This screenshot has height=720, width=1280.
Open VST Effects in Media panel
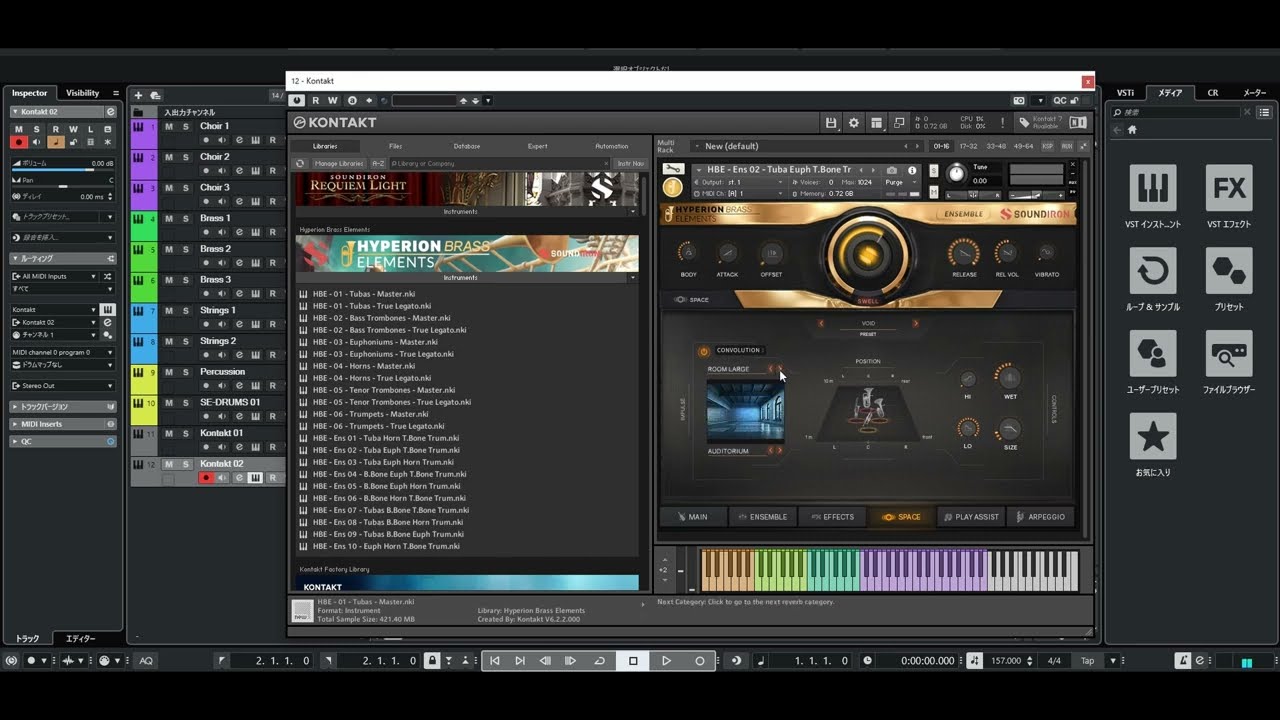pos(1228,188)
